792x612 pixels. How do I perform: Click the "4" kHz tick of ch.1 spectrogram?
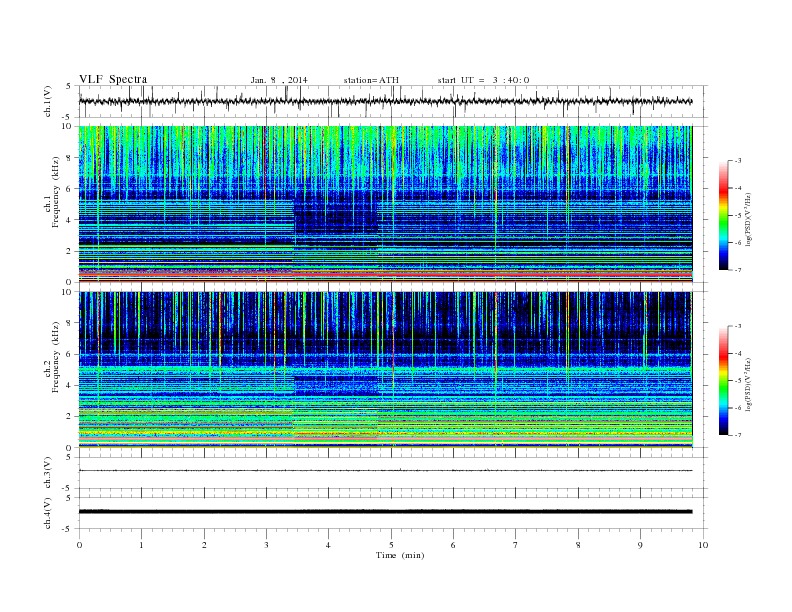[69, 220]
